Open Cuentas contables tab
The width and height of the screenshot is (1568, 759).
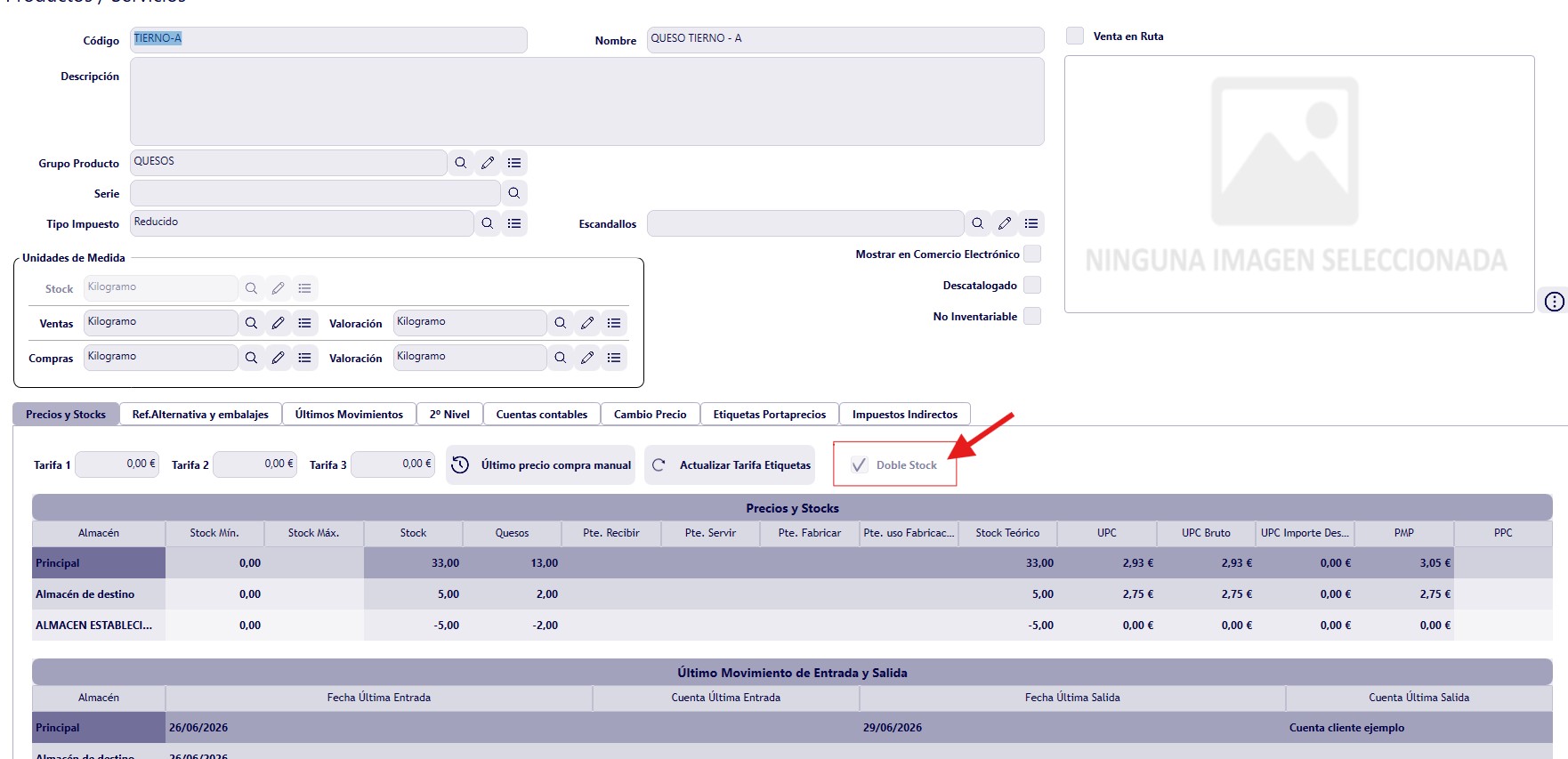point(542,415)
